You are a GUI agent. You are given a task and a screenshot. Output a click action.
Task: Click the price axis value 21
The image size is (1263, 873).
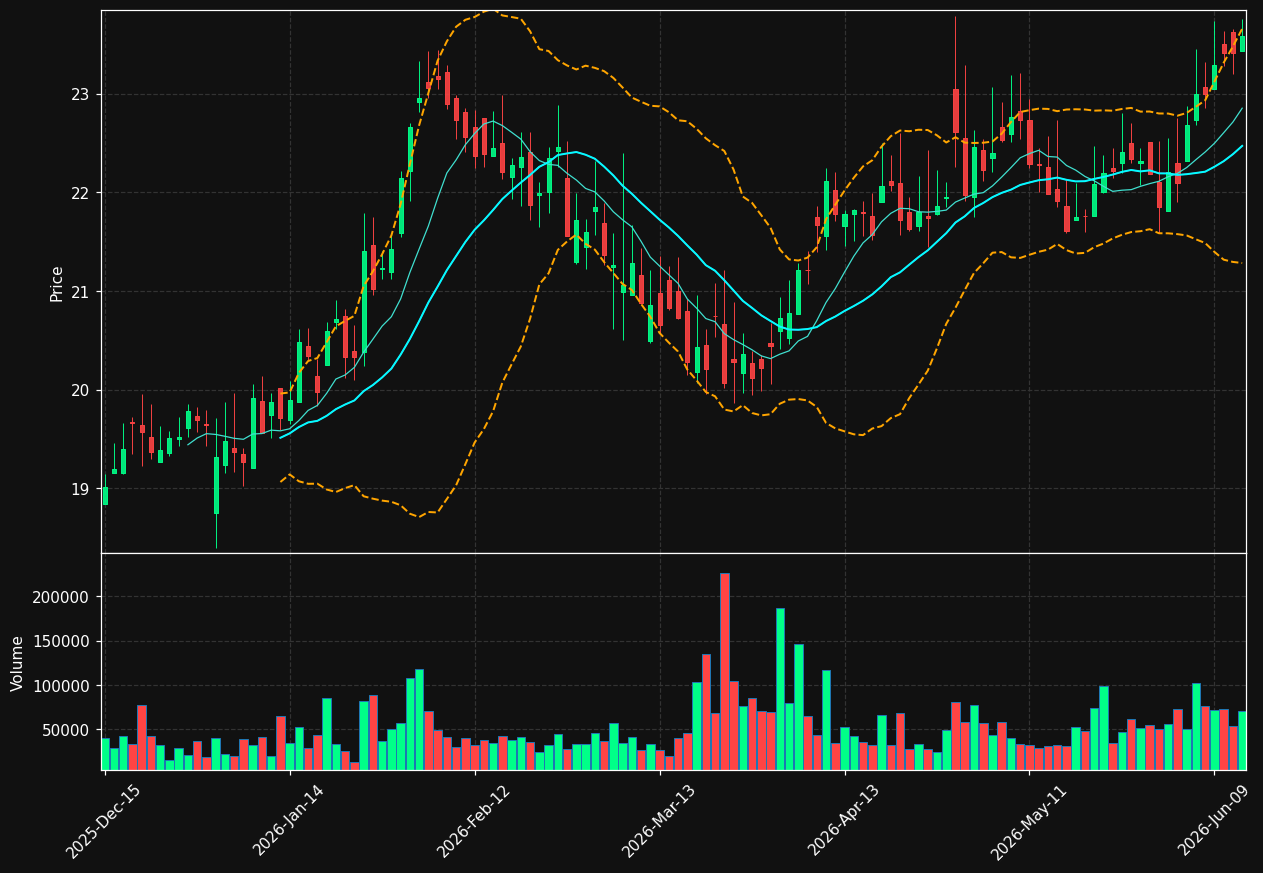[x=79, y=292]
